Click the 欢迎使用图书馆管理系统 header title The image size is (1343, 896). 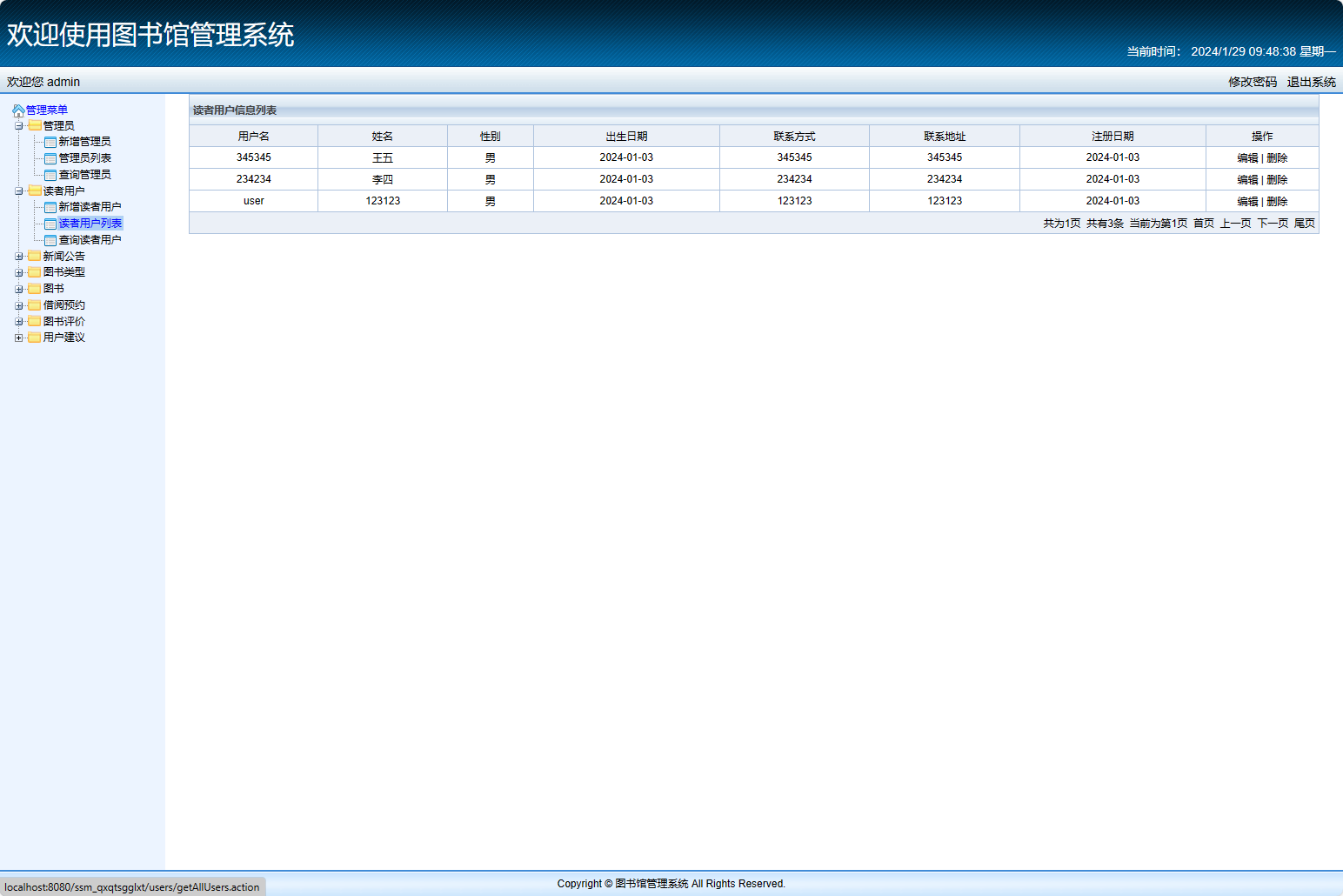click(x=150, y=35)
